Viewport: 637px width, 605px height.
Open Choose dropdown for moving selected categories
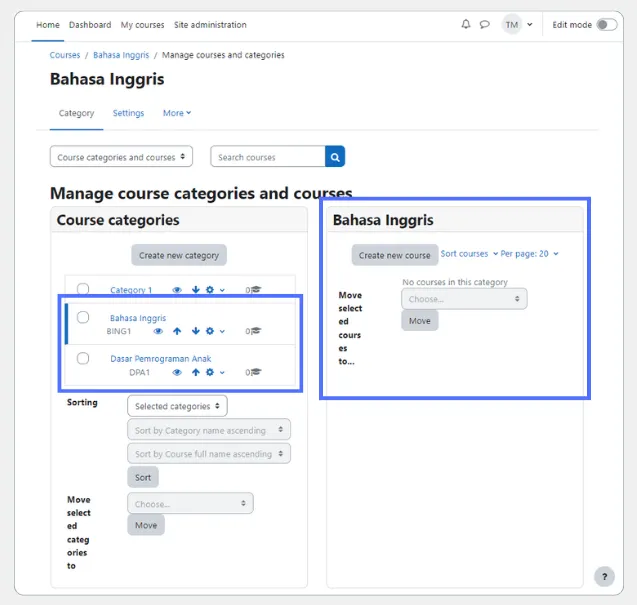pos(190,503)
